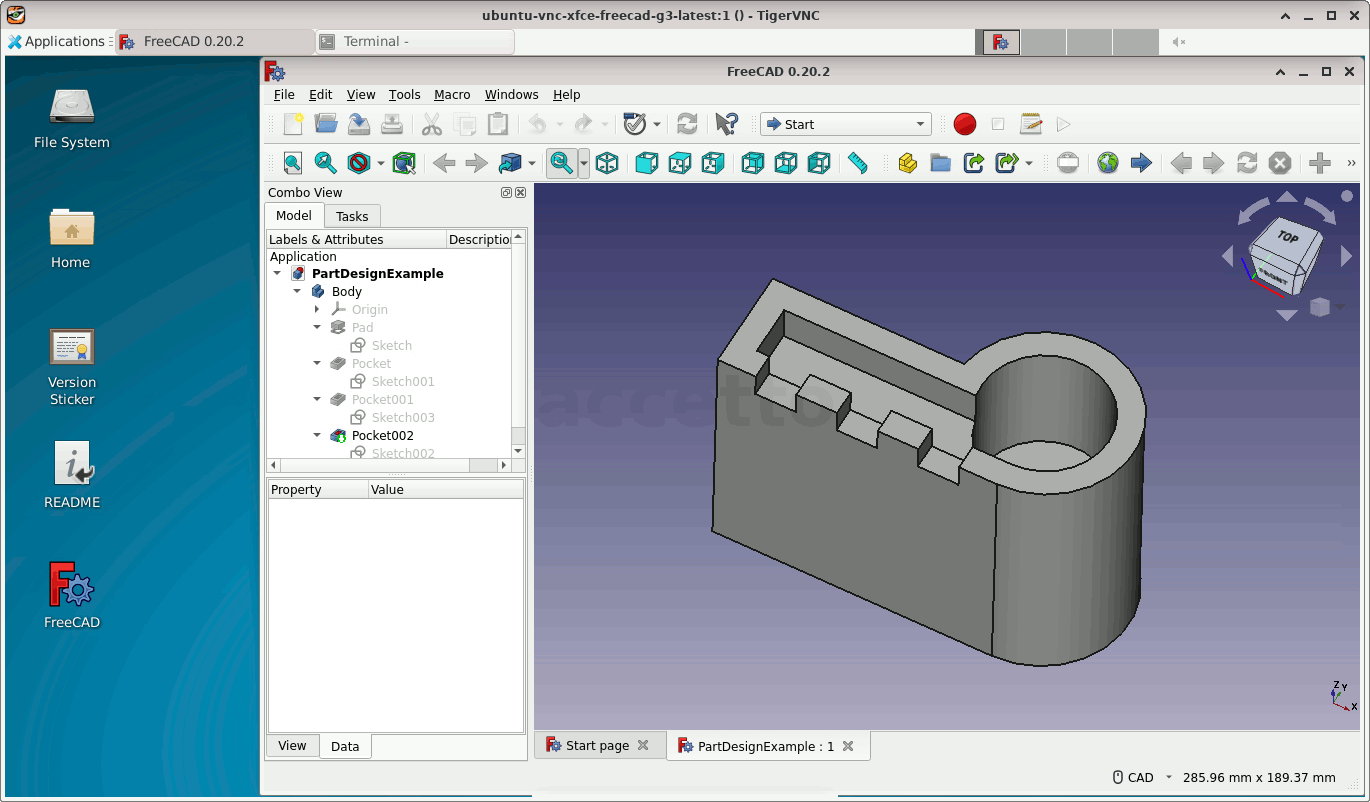Click the yellow Create part icon
1370x802 pixels.
point(908,163)
